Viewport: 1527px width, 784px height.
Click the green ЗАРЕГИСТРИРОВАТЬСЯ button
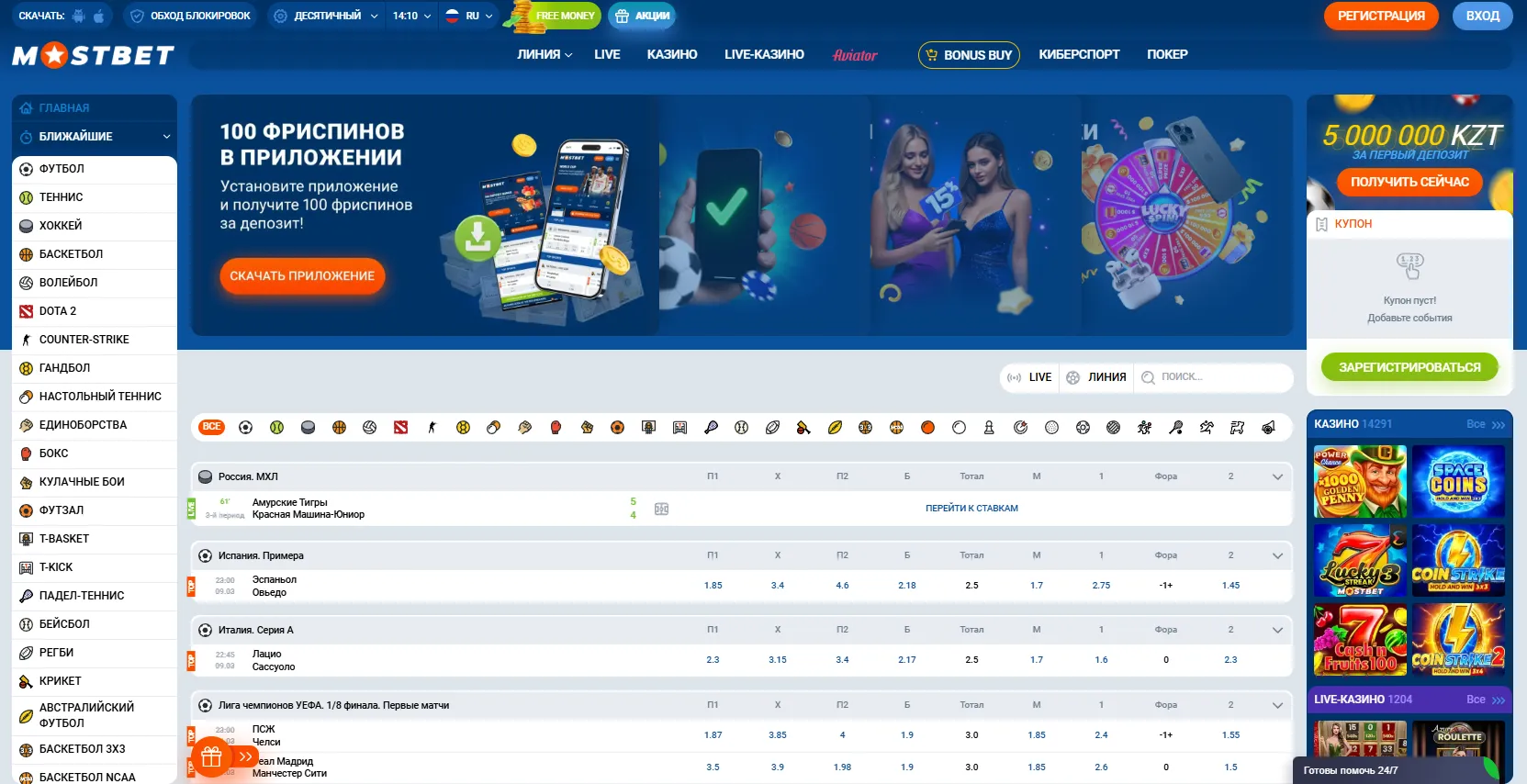click(1409, 367)
